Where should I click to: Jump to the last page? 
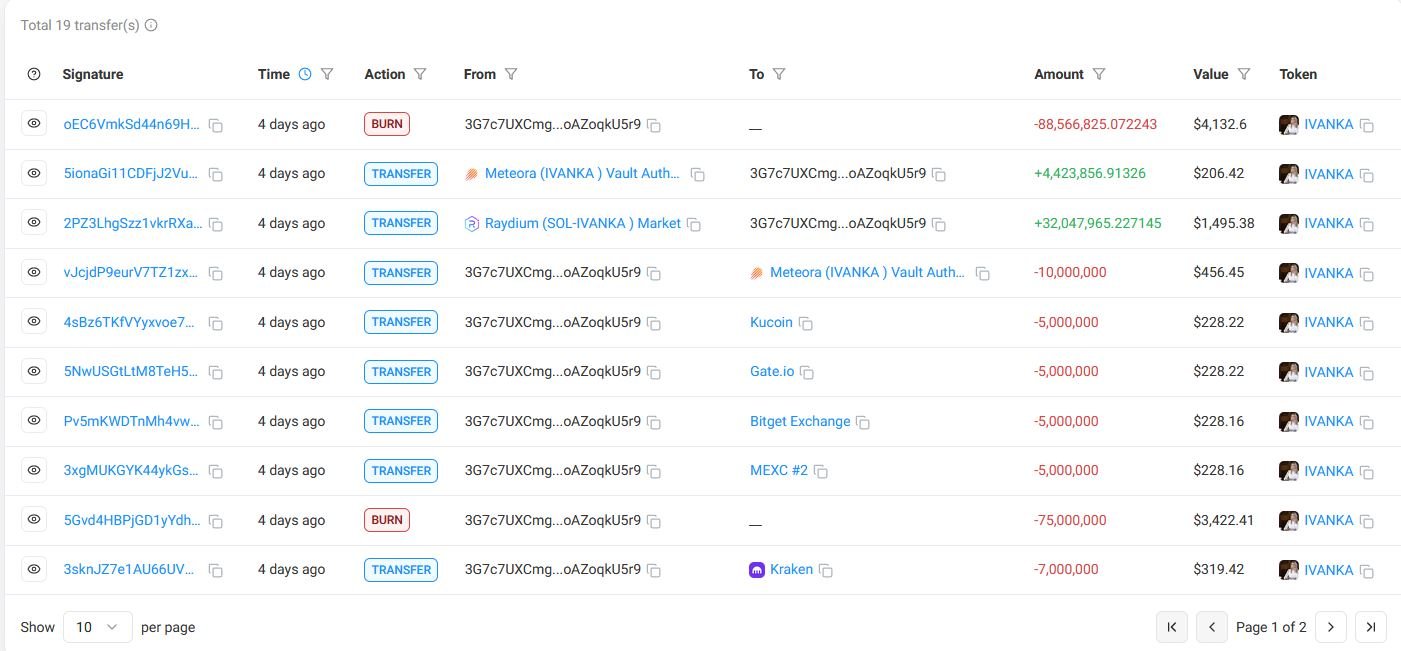[1371, 627]
